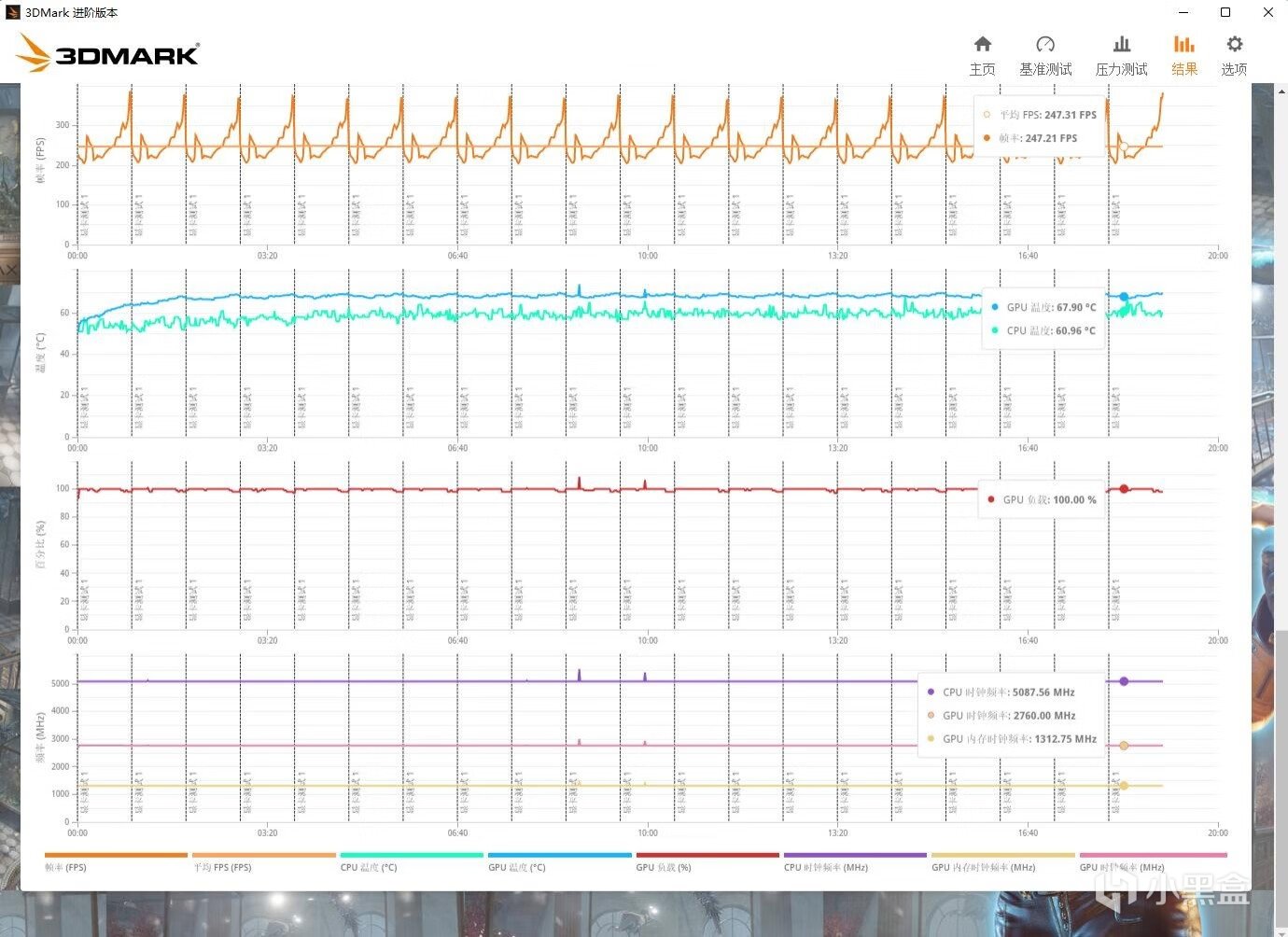
Task: Click the 频率 (MHz) vertical axis title
Action: [40, 737]
